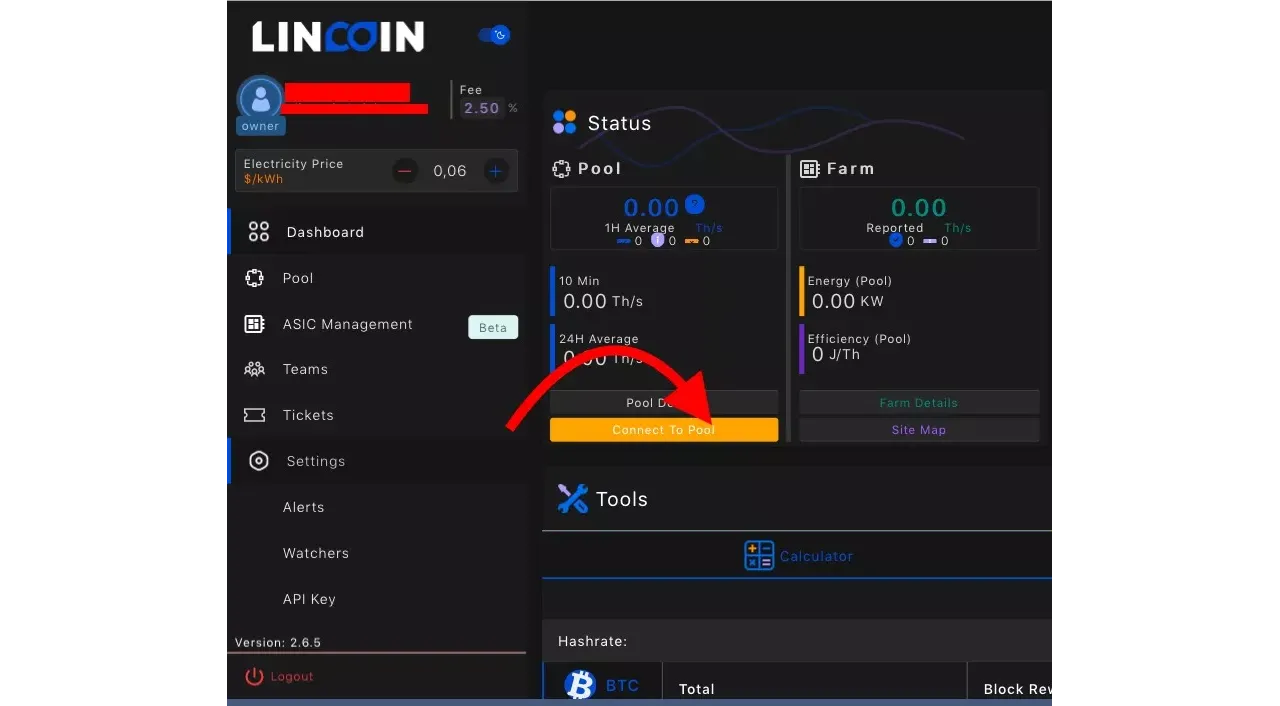
Task: Click the Total column header
Action: tap(697, 689)
